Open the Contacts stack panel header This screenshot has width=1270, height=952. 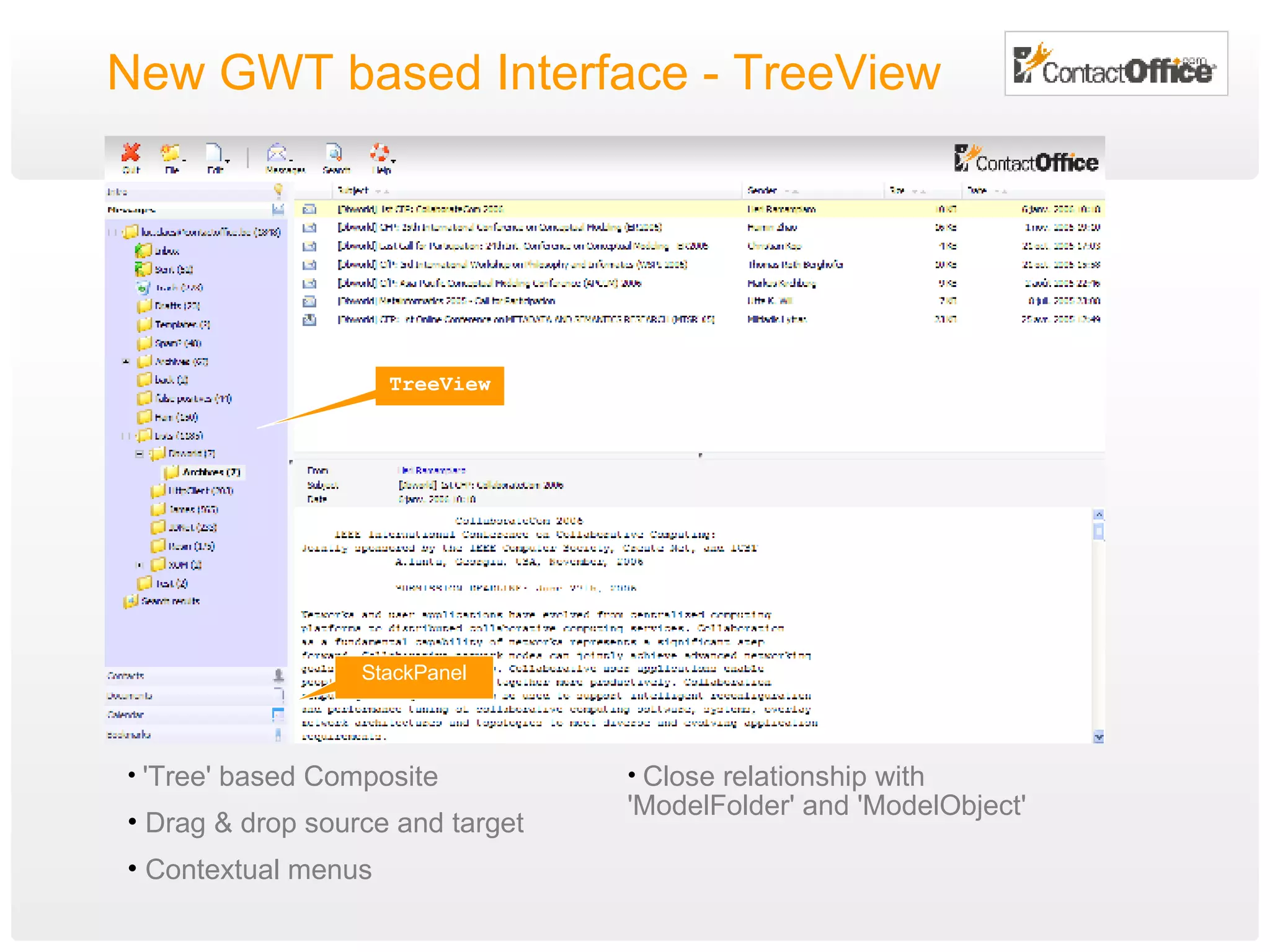195,676
